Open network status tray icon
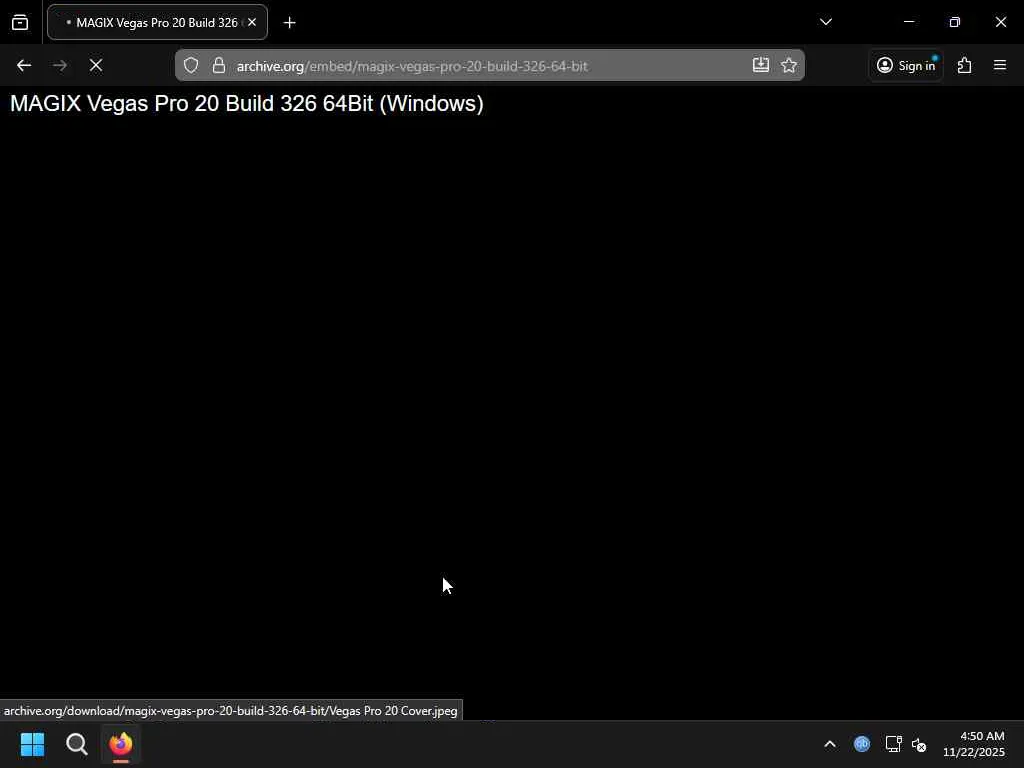 (x=893, y=744)
